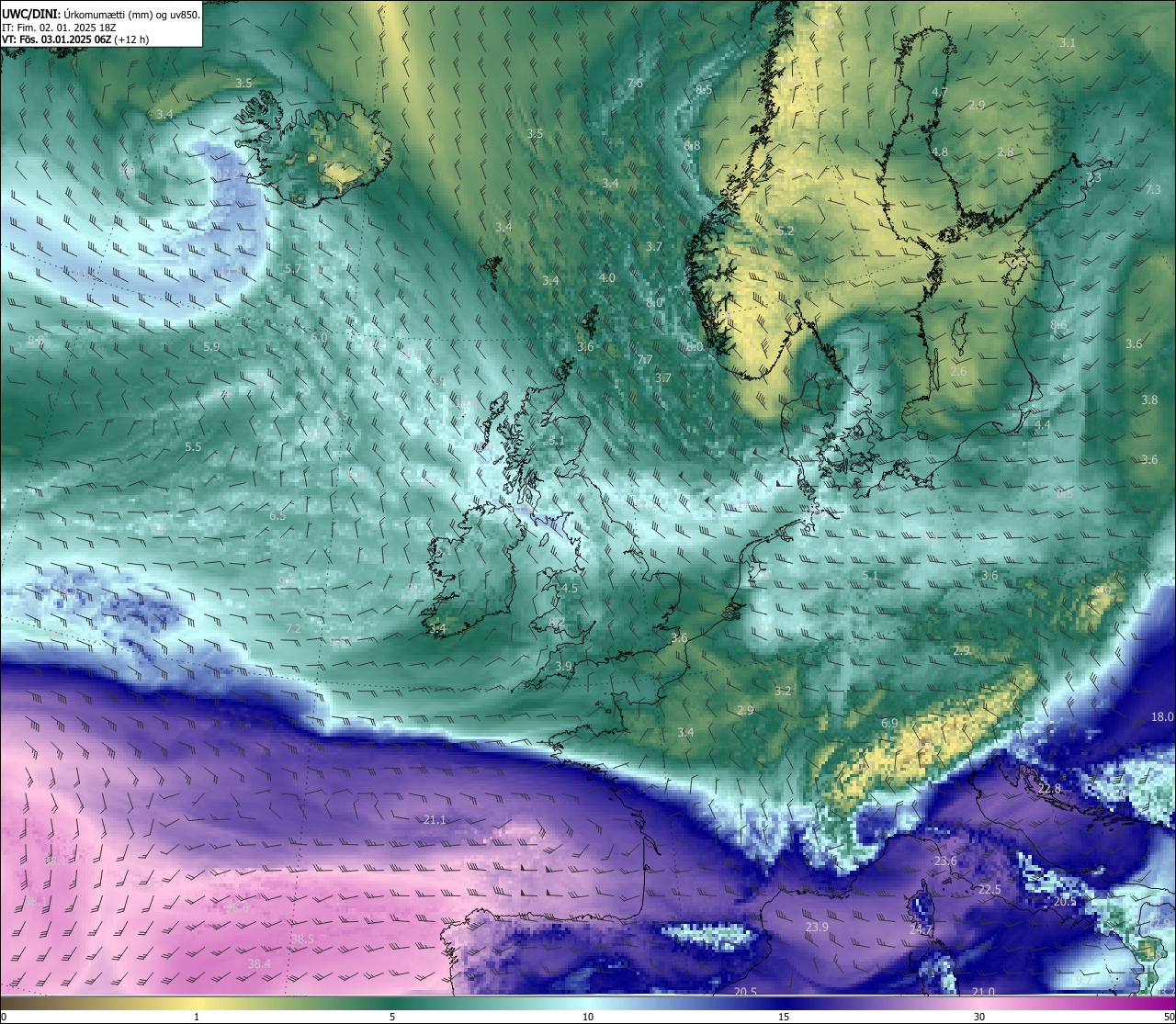The width and height of the screenshot is (1176, 1024).
Task: Select the 21.1 value in the Bay of Biscay
Action: 435,820
